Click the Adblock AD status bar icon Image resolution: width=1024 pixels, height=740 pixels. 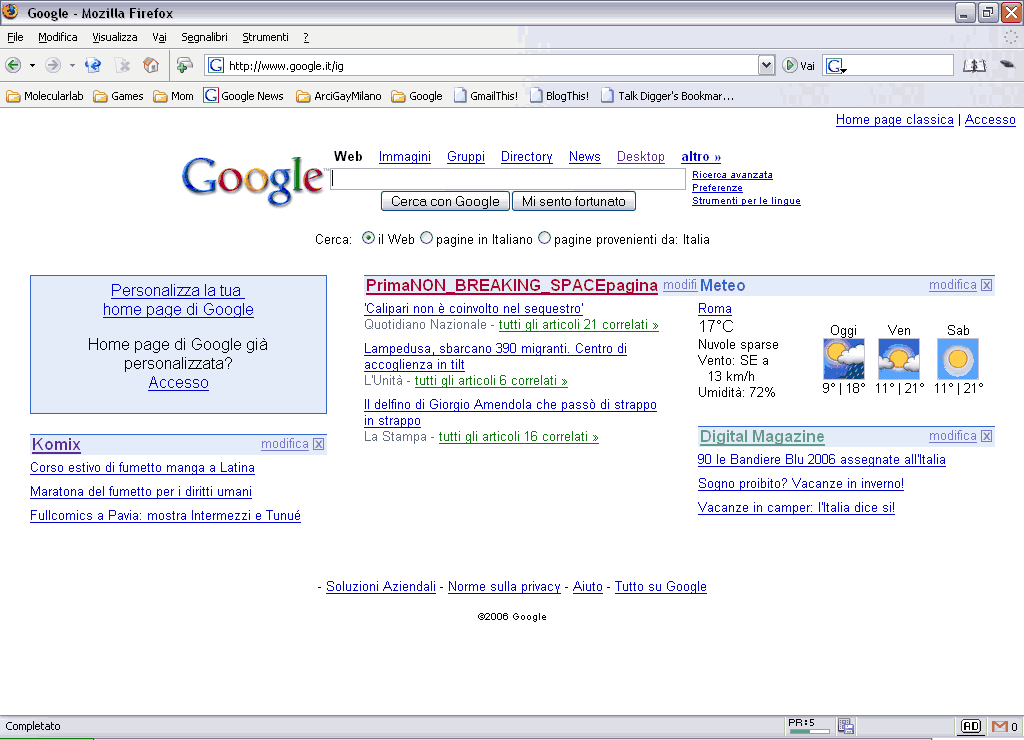coord(971,726)
